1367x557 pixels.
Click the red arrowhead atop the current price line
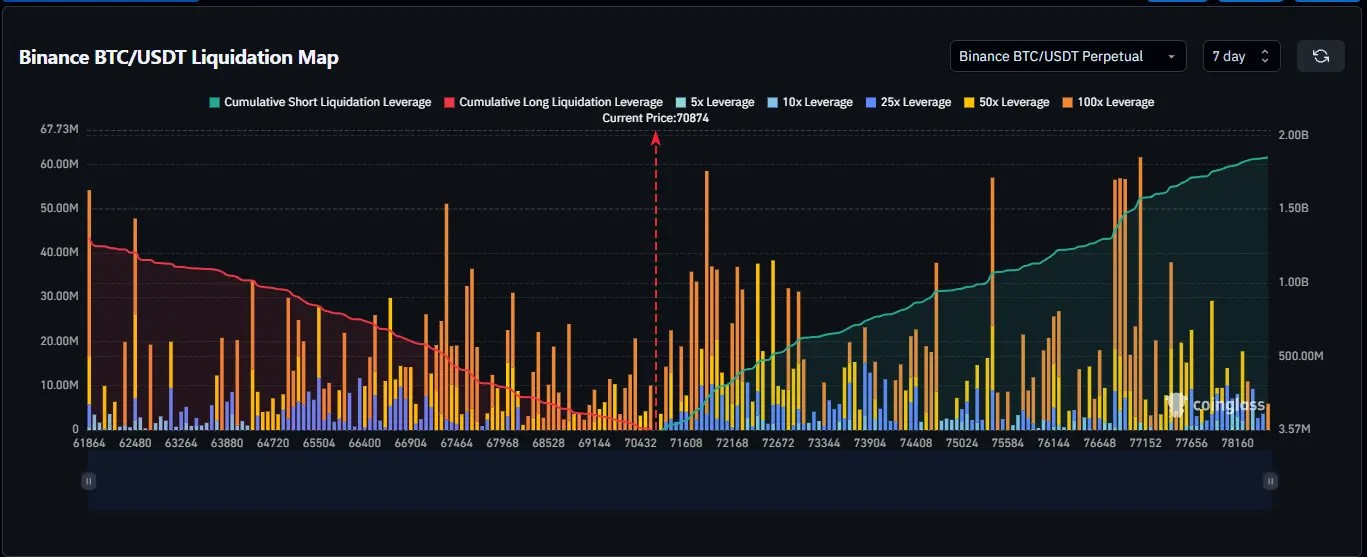(x=656, y=139)
